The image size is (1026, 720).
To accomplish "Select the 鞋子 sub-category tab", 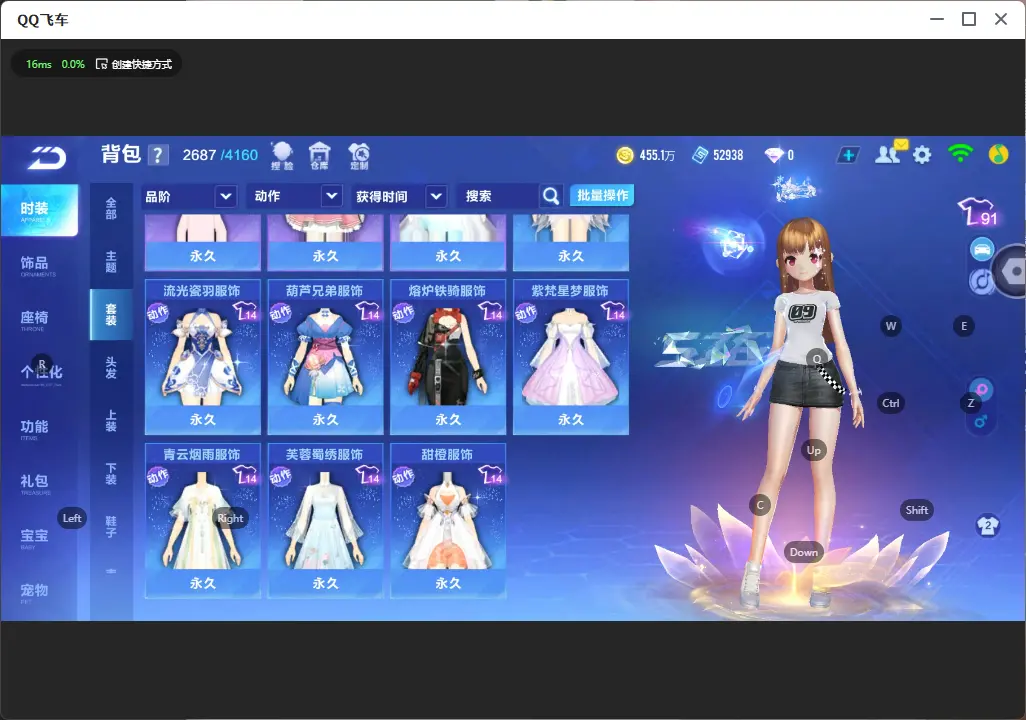I will 111,526.
